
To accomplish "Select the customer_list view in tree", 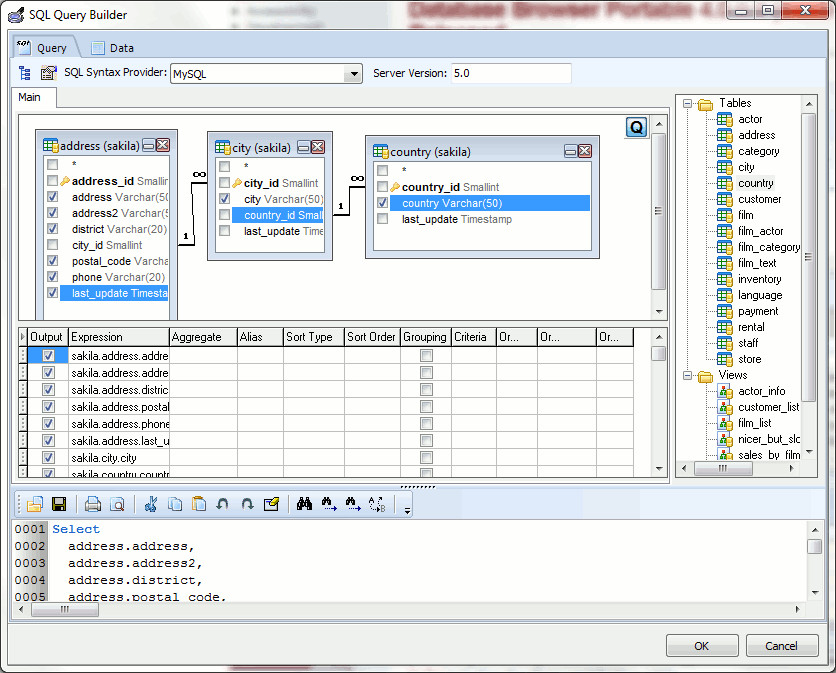I will [768, 407].
